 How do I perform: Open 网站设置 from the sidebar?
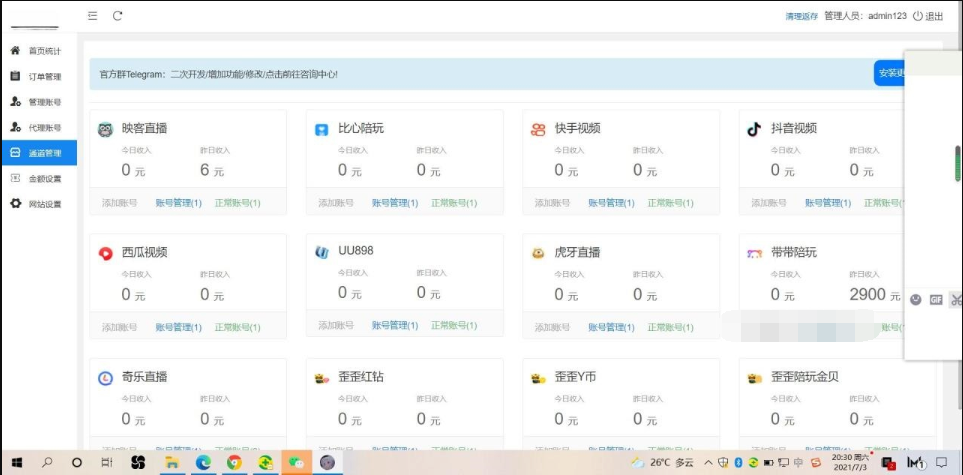click(44, 204)
